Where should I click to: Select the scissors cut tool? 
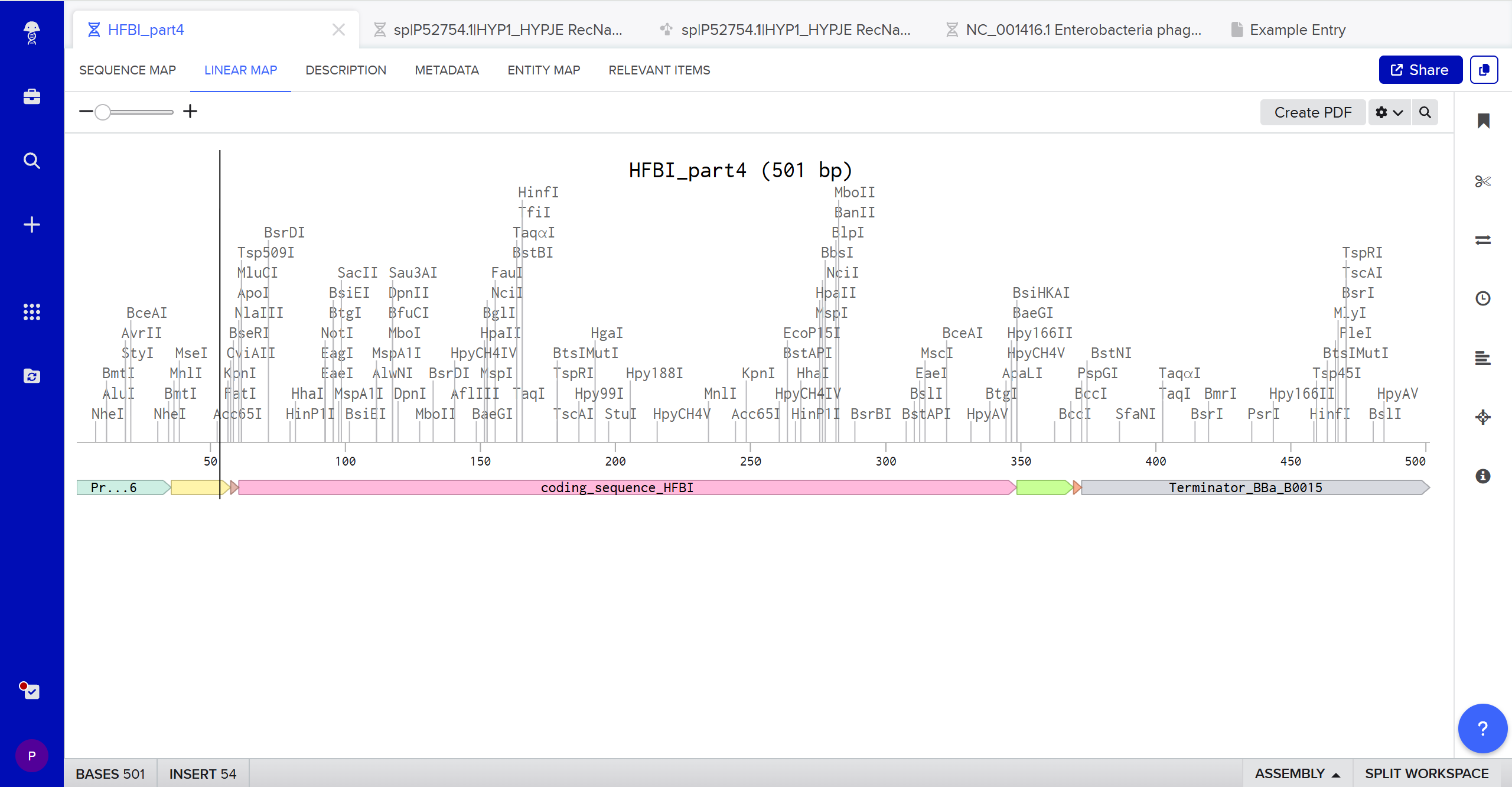pyautogui.click(x=1484, y=181)
